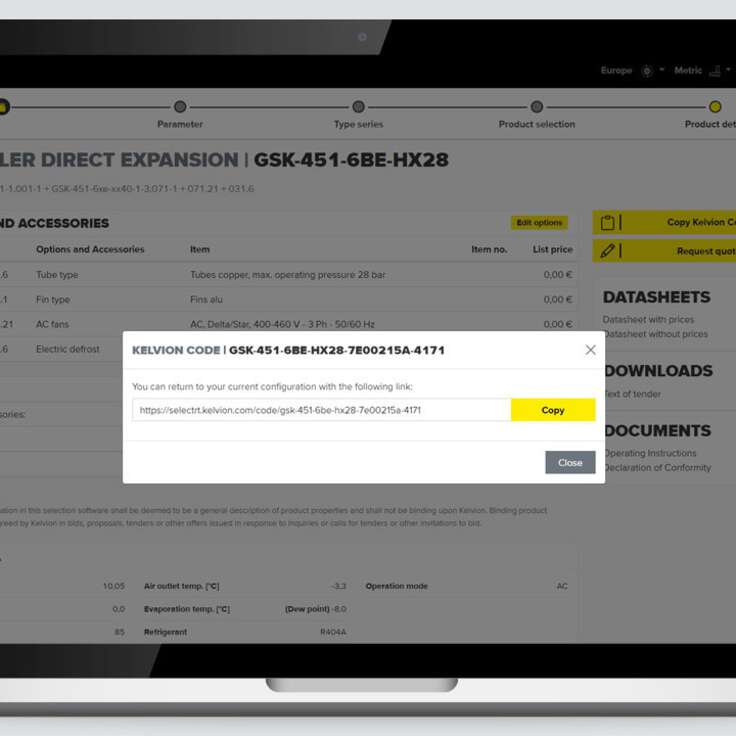Open the Europe region dropdown

point(632,70)
